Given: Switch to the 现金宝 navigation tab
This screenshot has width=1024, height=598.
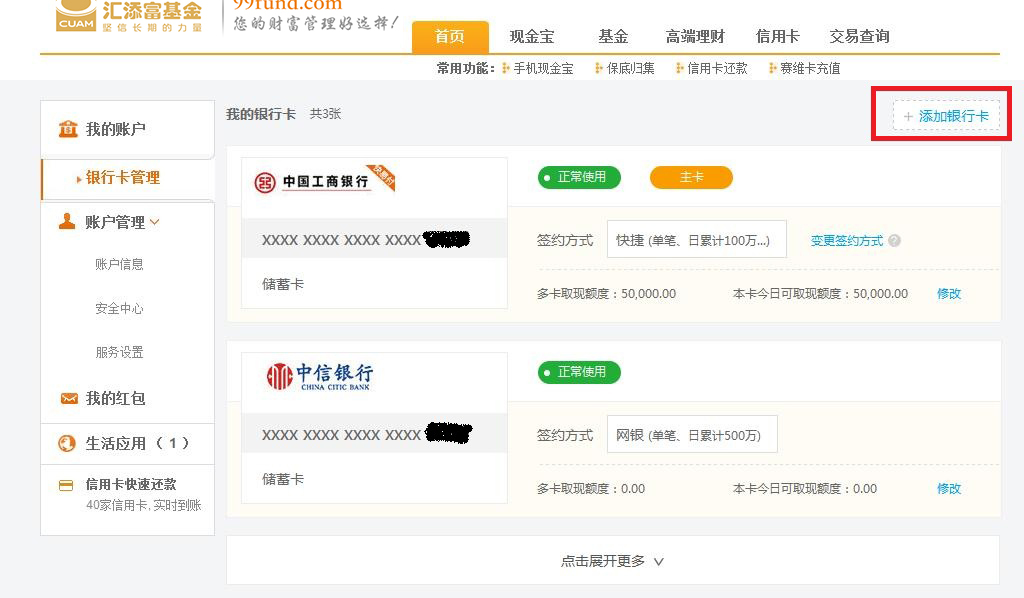Looking at the screenshot, I should pos(531,37).
